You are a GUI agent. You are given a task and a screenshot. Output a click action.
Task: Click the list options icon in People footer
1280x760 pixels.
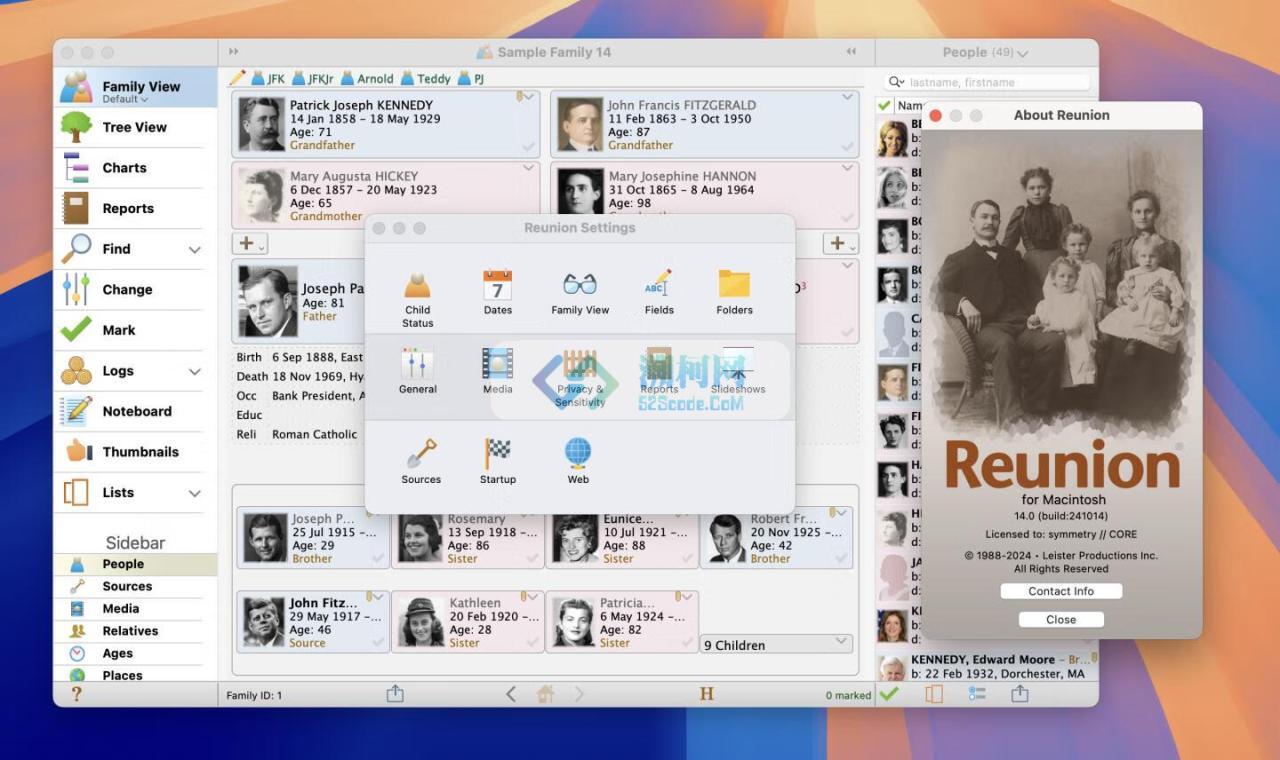pos(977,693)
